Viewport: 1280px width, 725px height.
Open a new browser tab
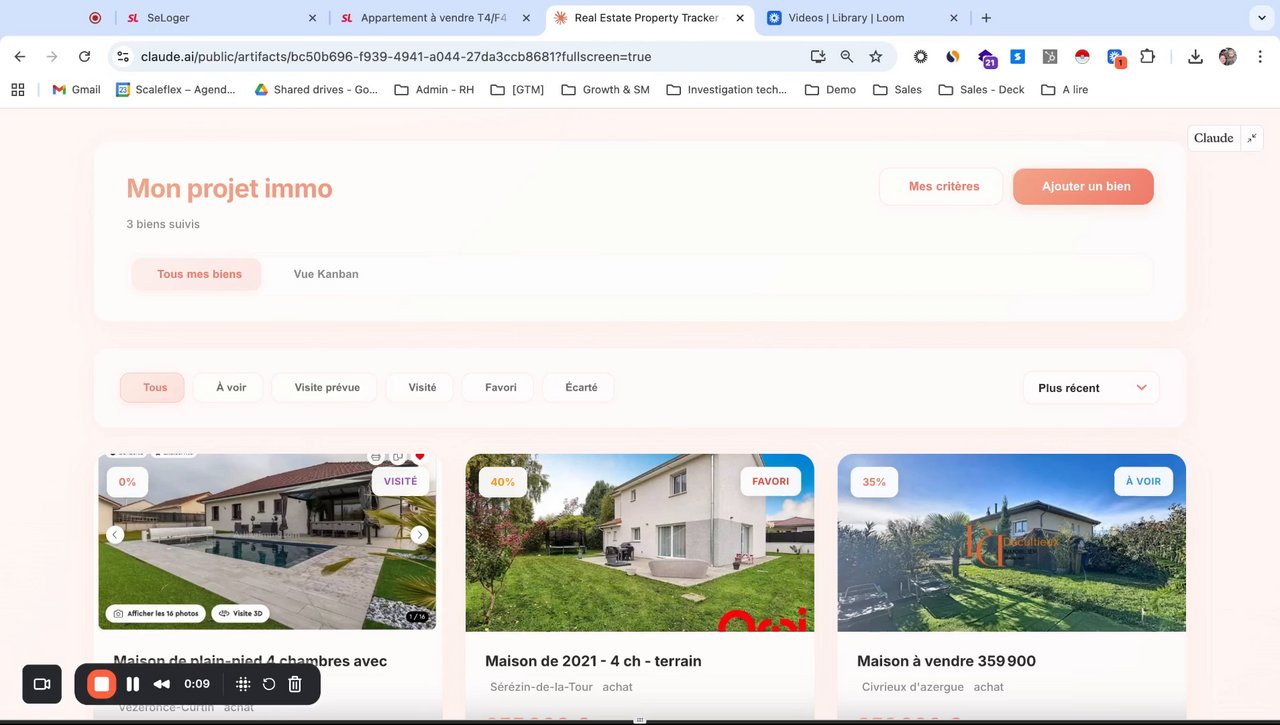(986, 18)
